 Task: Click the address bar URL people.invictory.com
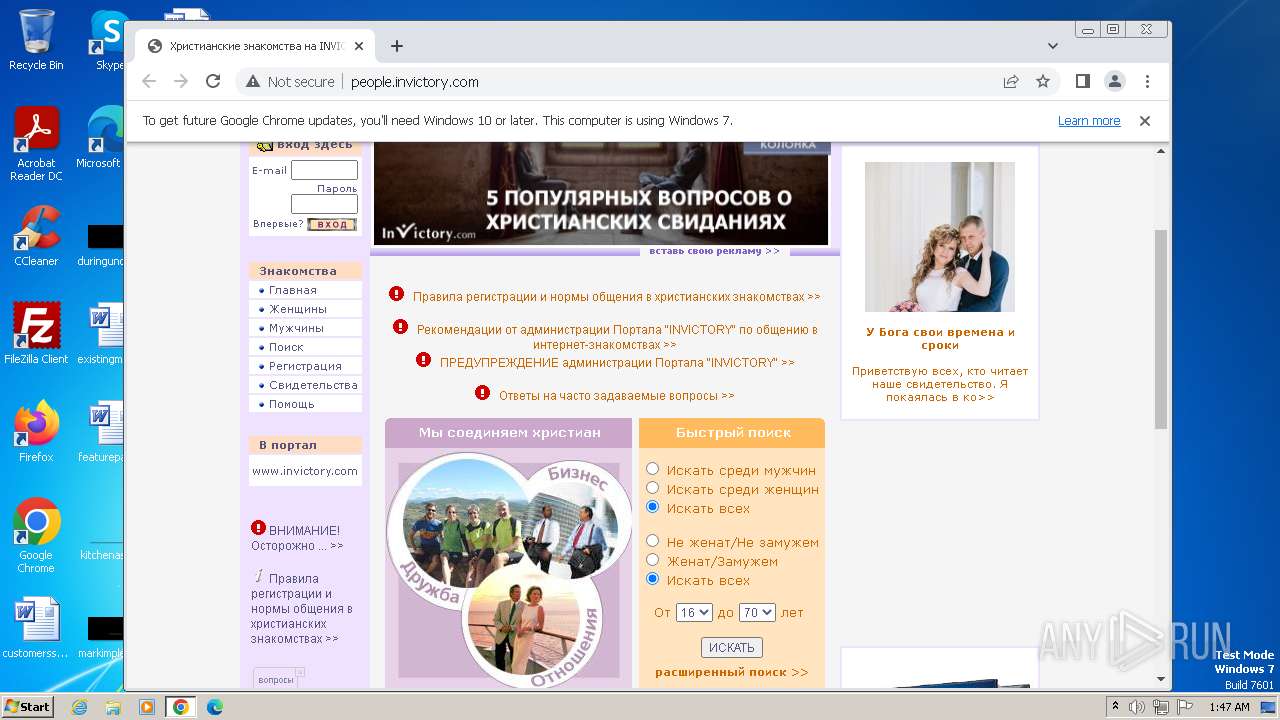click(x=415, y=82)
